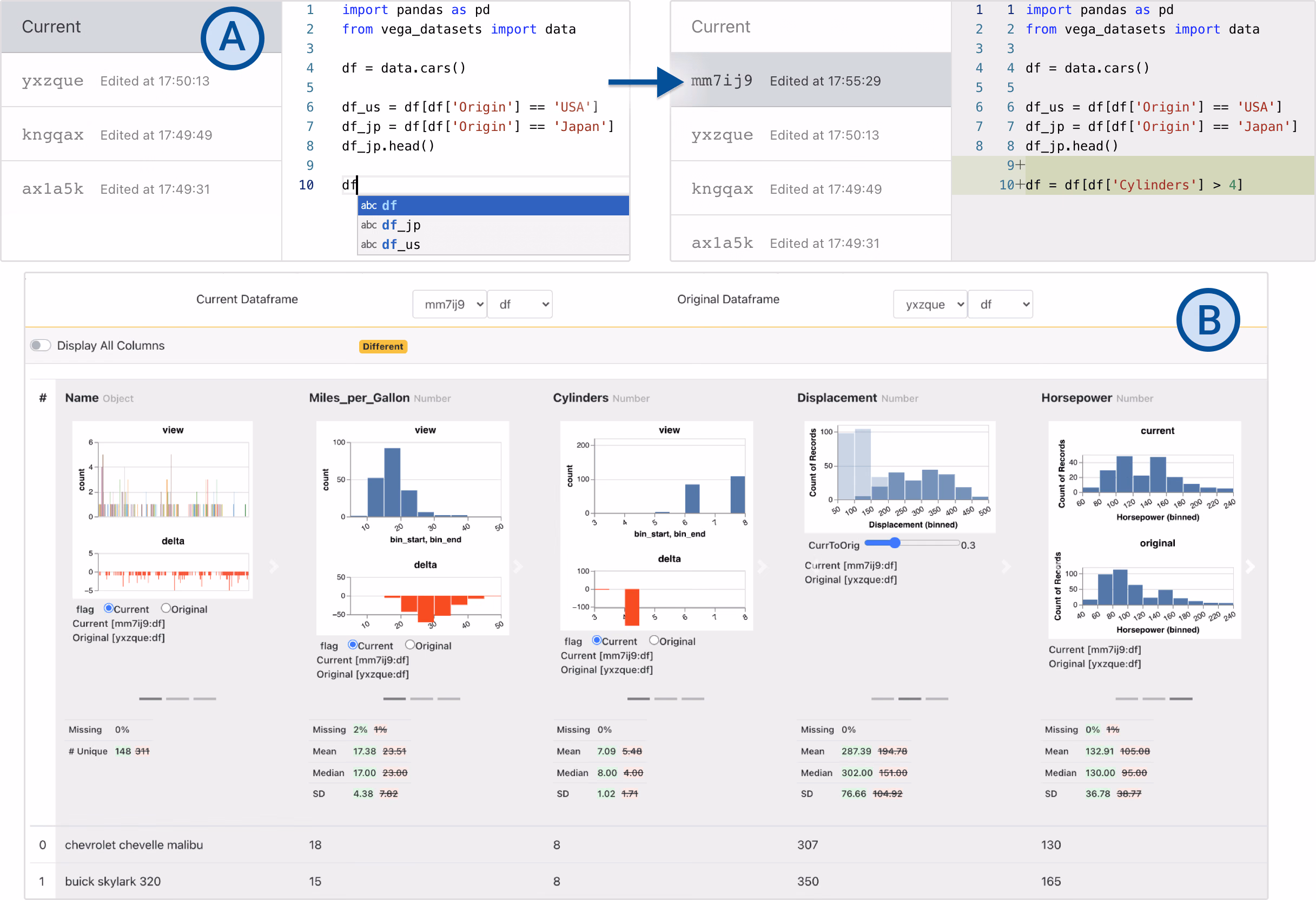Image resolution: width=1316 pixels, height=900 pixels.
Task: Click next chevron beside Displacement chart
Action: tap(1006, 566)
